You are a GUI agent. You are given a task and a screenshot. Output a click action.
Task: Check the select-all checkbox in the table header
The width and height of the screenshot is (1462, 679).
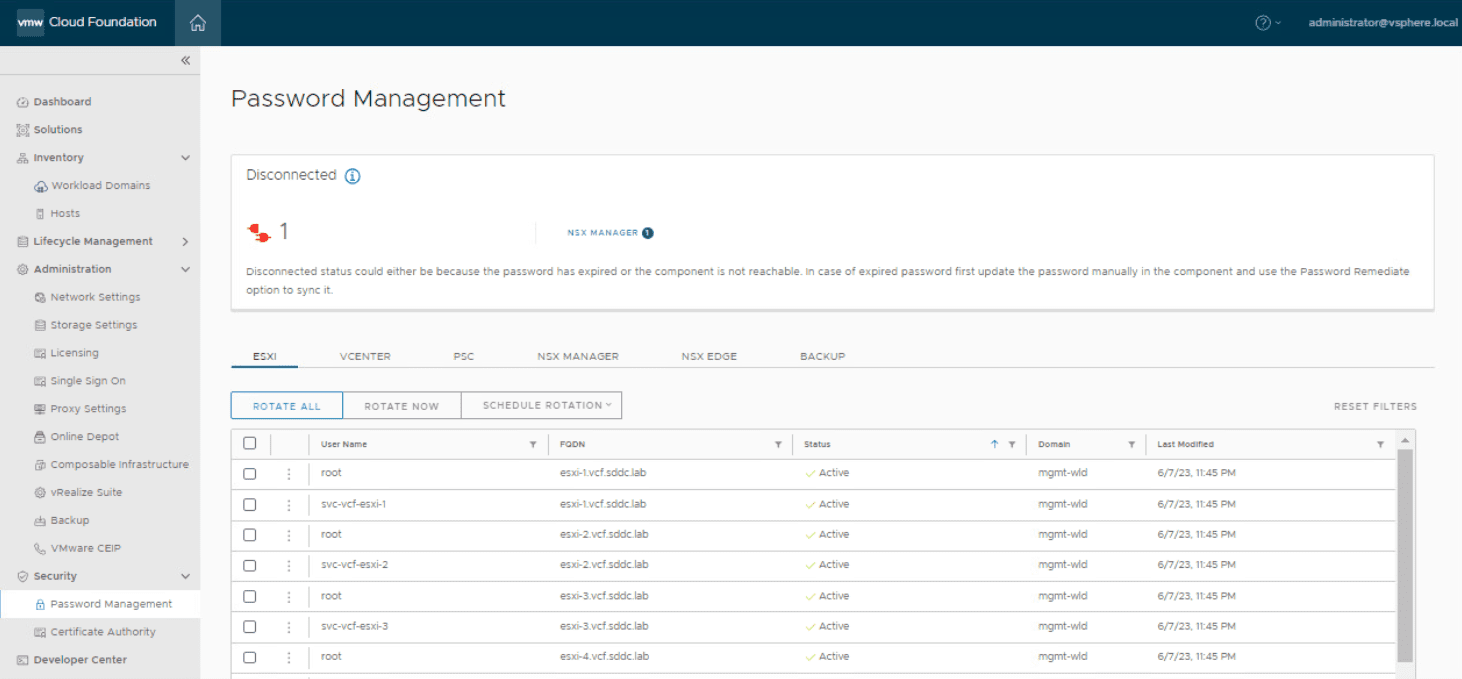coord(249,443)
